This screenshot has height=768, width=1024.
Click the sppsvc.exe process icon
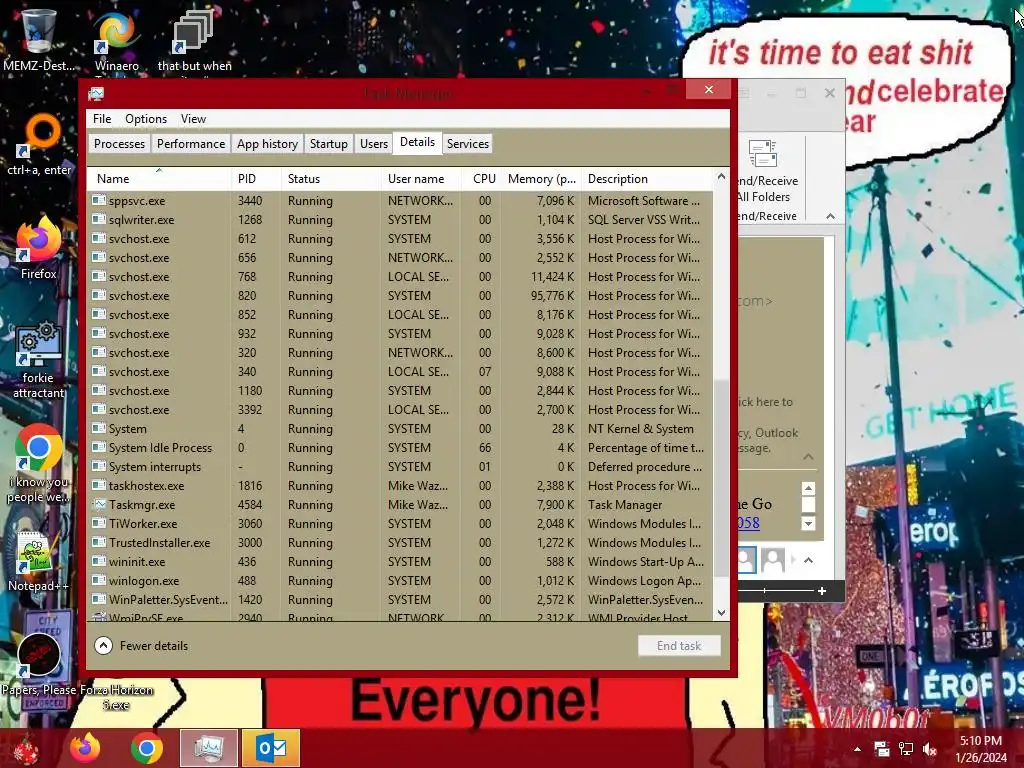99,200
